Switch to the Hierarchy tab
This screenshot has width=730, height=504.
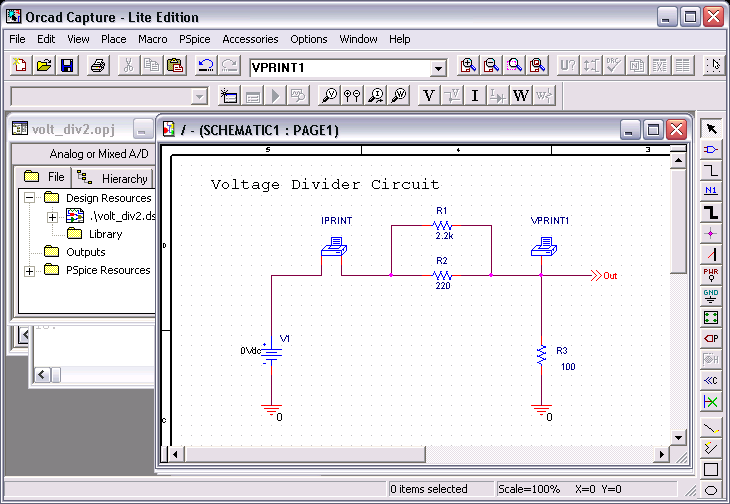114,178
